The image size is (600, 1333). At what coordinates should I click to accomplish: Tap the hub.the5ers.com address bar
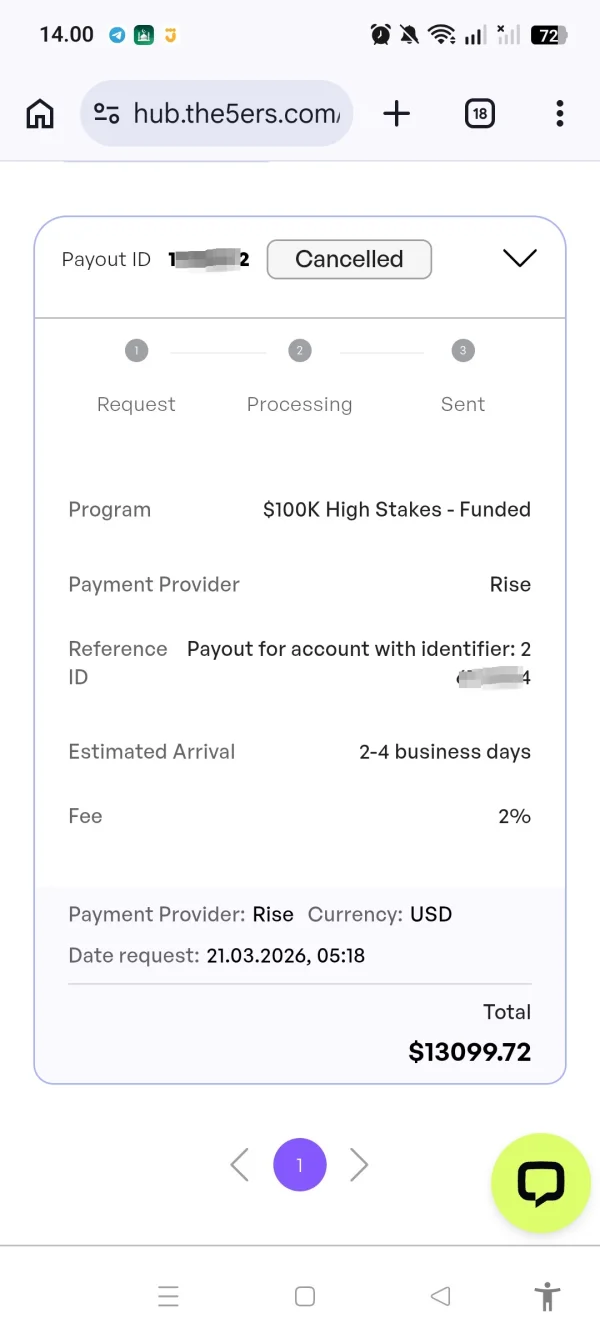pyautogui.click(x=236, y=114)
